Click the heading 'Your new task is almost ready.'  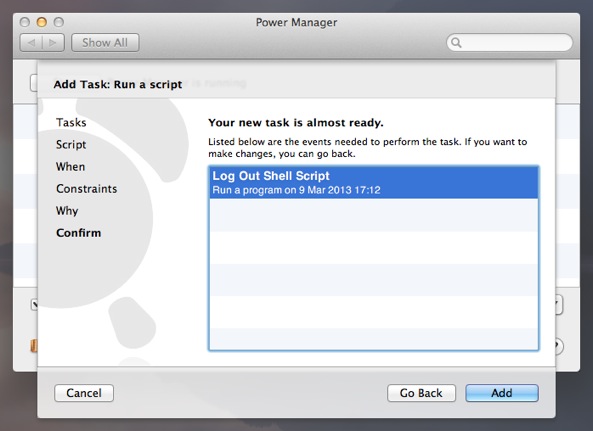(x=296, y=123)
